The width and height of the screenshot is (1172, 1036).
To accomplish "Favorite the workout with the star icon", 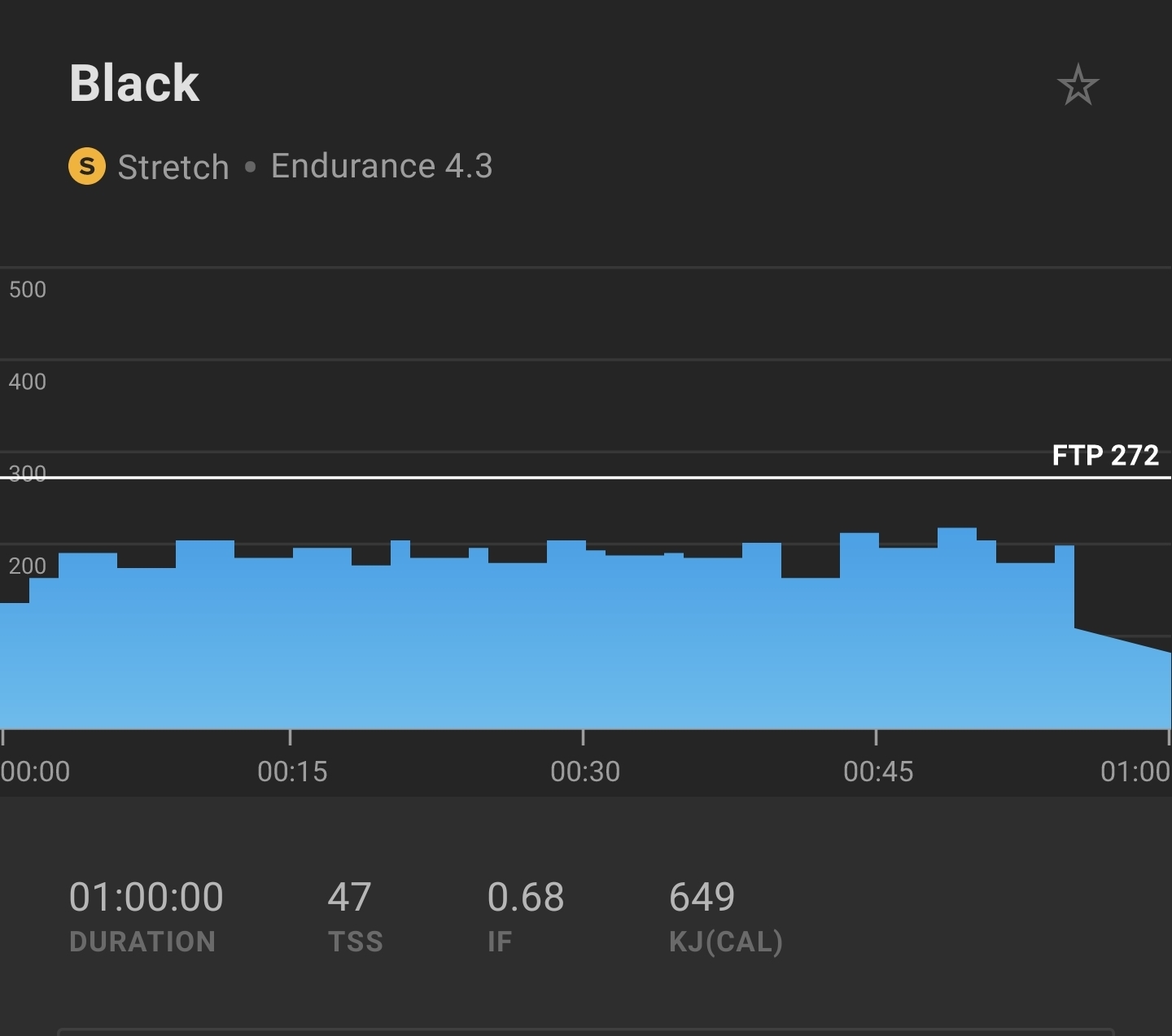I will (x=1078, y=85).
